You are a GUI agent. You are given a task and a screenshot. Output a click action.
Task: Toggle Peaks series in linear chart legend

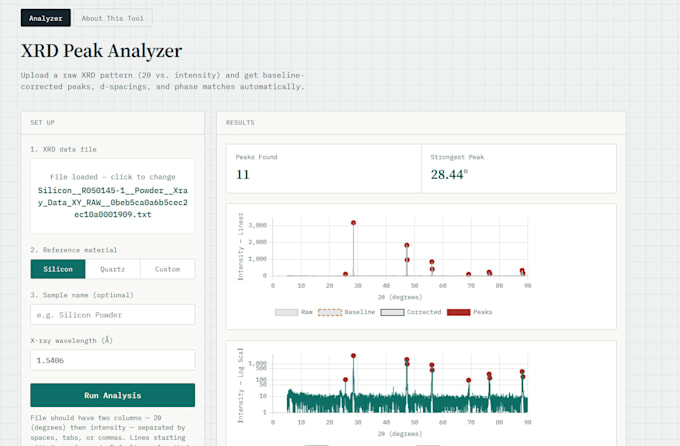click(x=470, y=312)
